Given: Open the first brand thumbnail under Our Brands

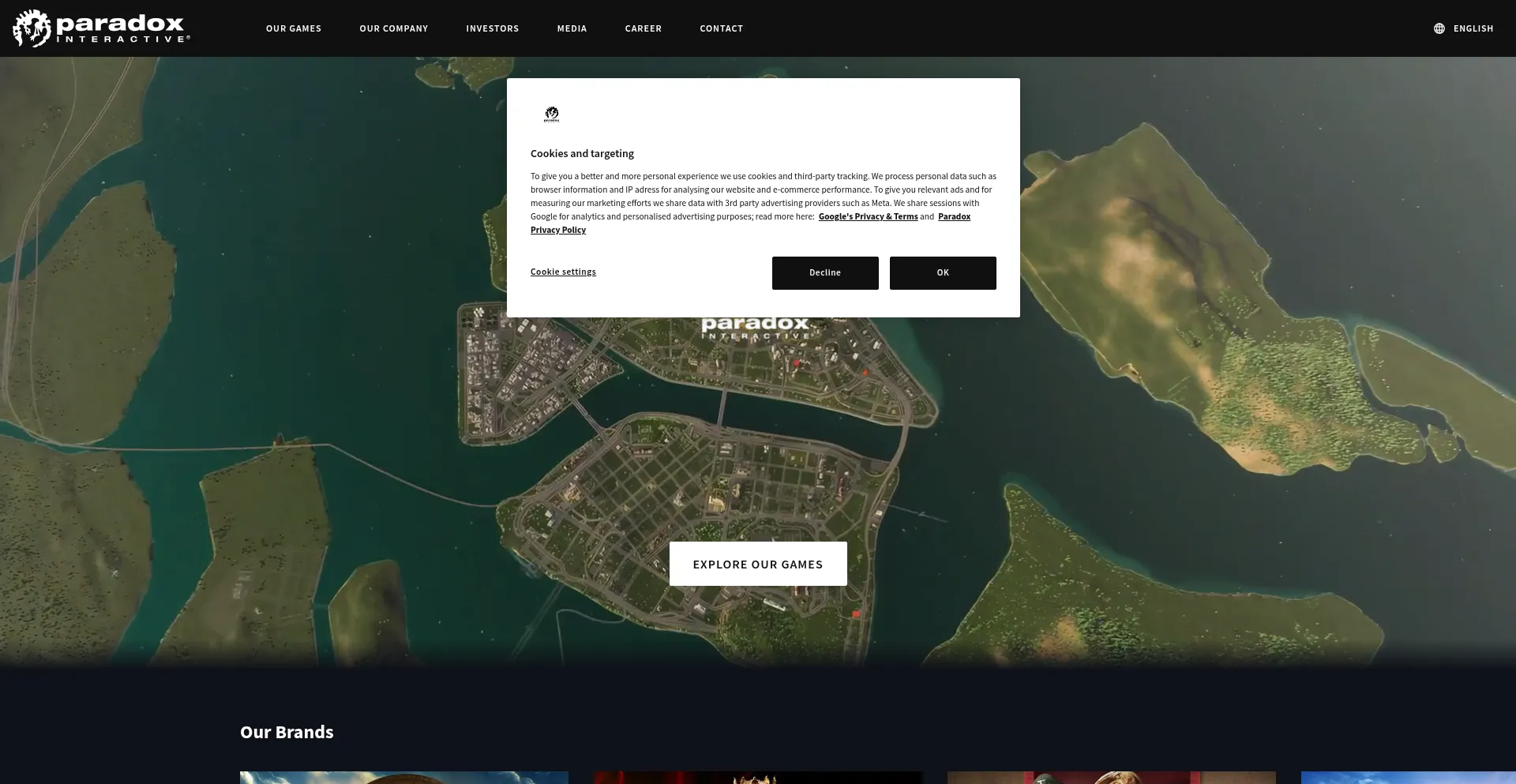Looking at the screenshot, I should 404,778.
